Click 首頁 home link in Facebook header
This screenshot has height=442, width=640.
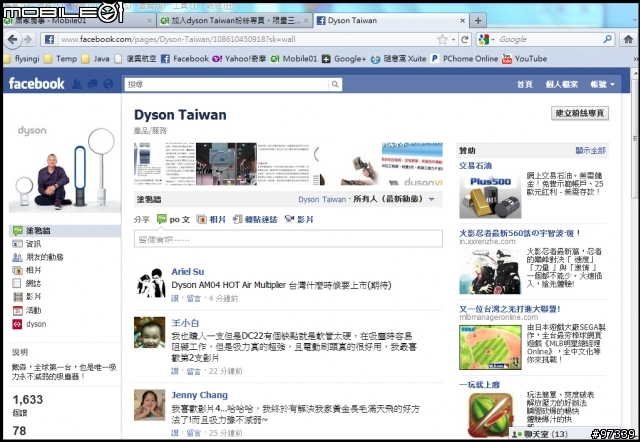click(x=524, y=84)
